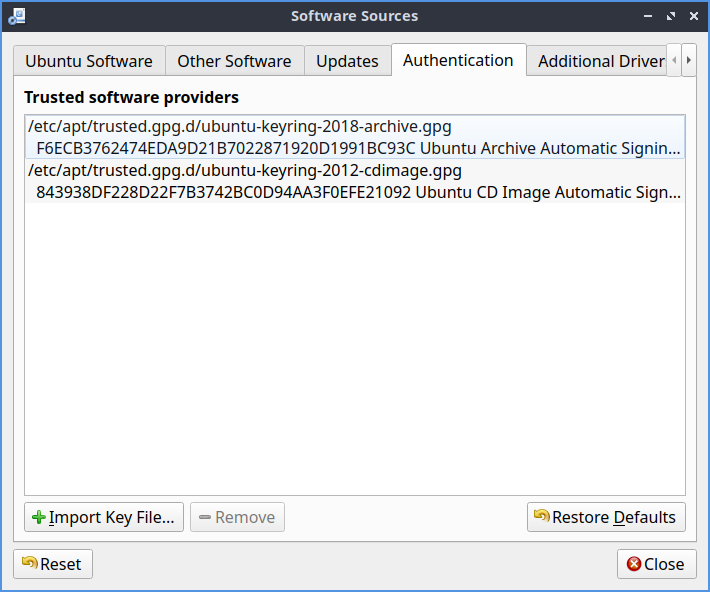Switch to the Ubuntu Software tab
The width and height of the screenshot is (710, 592).
click(x=89, y=61)
